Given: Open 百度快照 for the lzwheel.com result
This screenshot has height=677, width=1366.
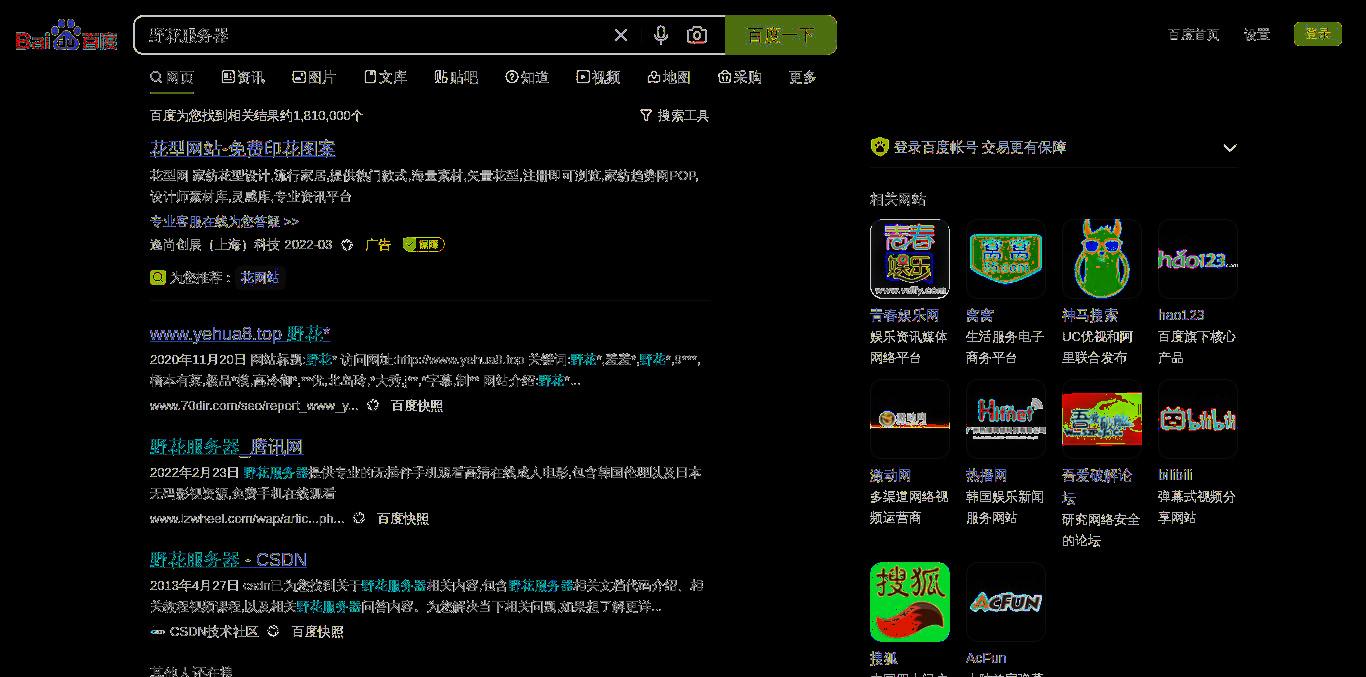Looking at the screenshot, I should (x=403, y=519).
